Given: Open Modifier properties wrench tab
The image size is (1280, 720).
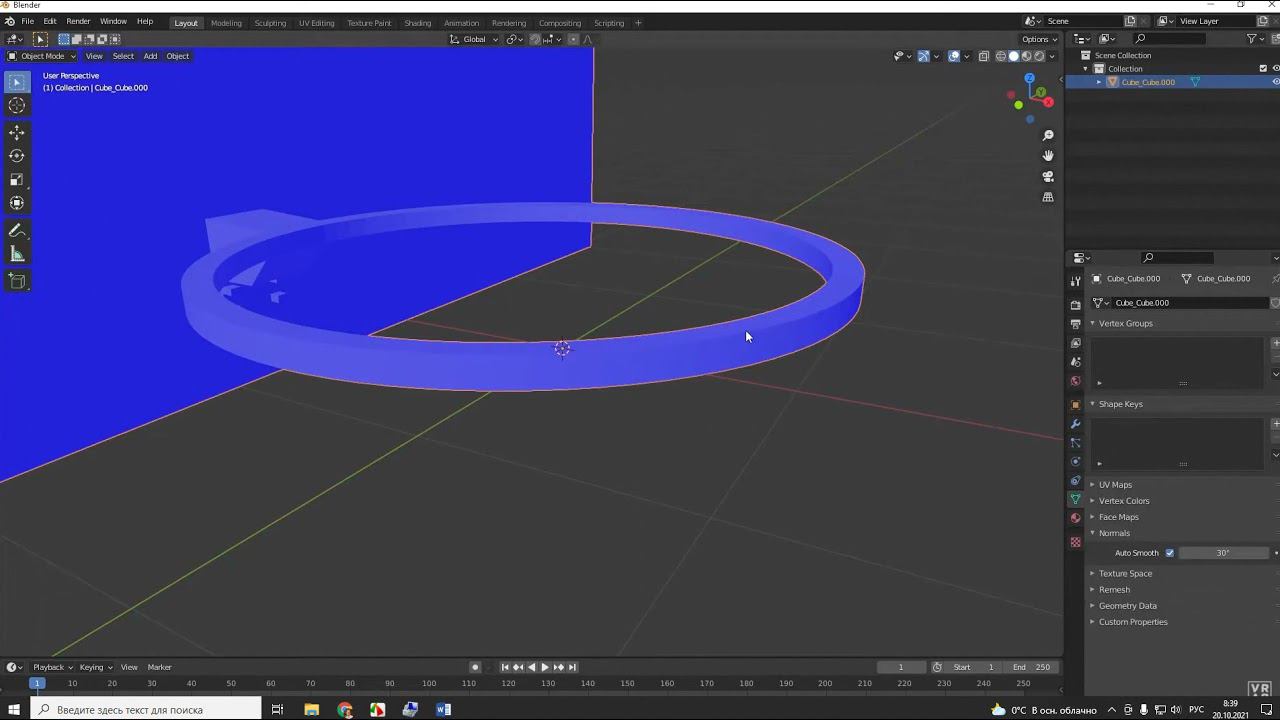Looking at the screenshot, I should [x=1076, y=424].
